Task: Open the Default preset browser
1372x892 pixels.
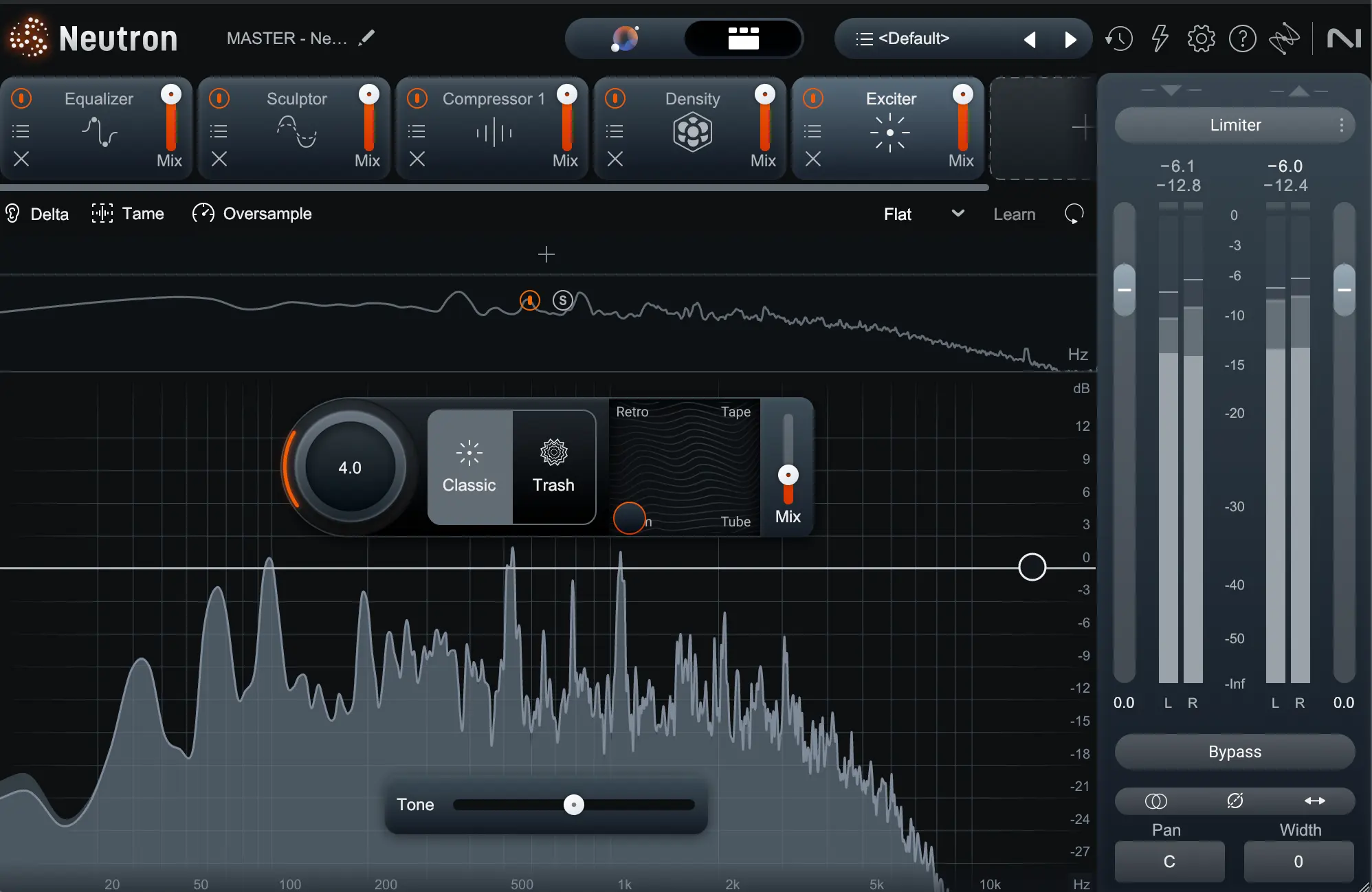Action: [x=914, y=38]
